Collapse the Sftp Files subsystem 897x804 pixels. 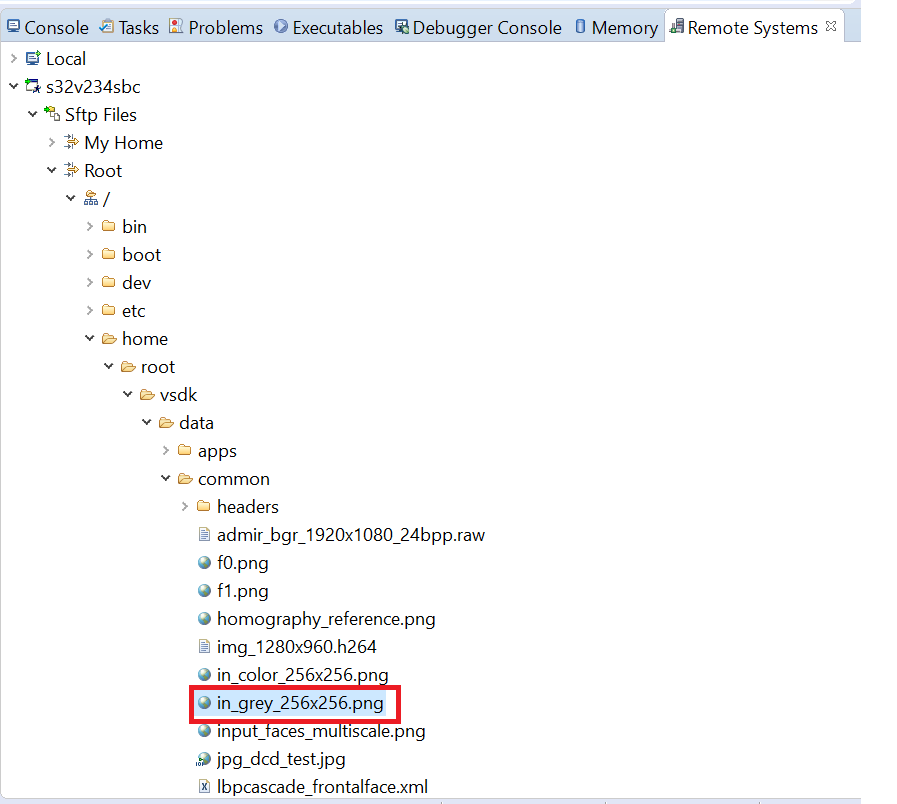[33, 114]
